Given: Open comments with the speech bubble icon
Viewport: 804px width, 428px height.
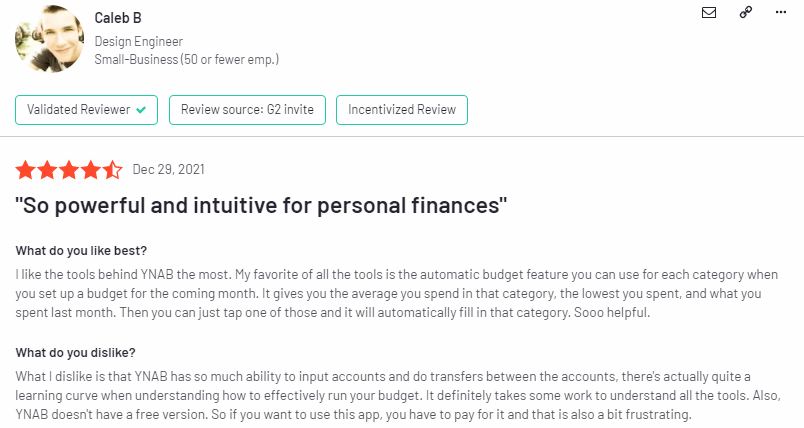Looking at the screenshot, I should point(781,13).
